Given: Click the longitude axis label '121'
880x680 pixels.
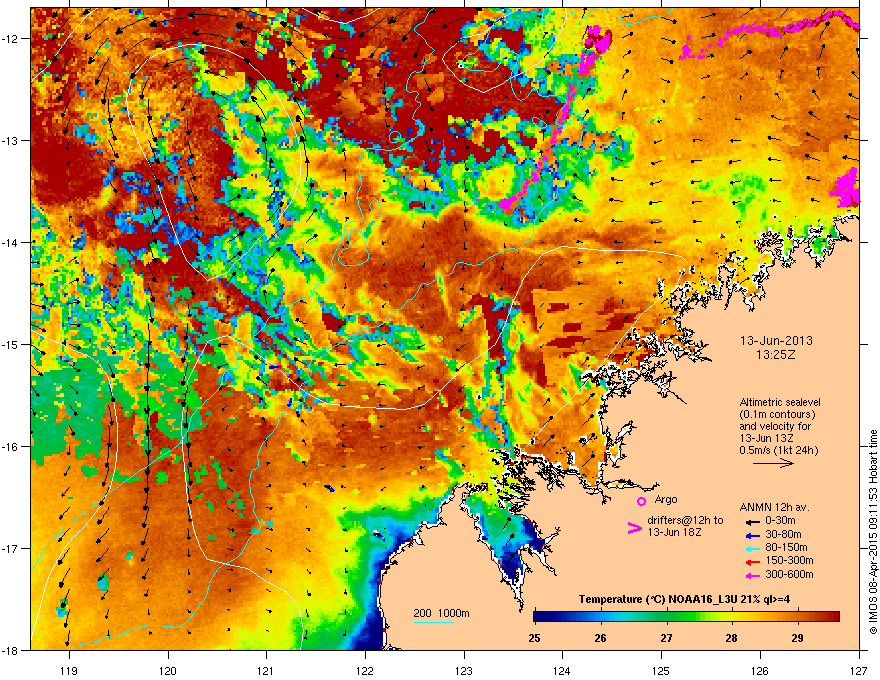Looking at the screenshot, I should coord(266,670).
